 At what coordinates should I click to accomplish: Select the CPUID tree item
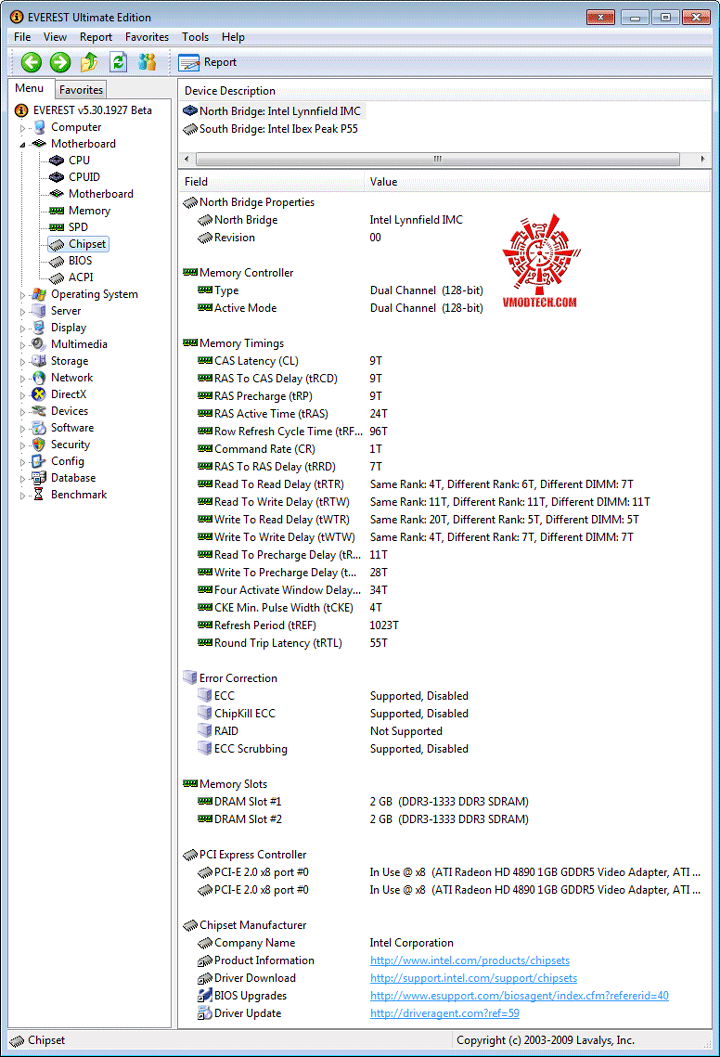tap(84, 177)
